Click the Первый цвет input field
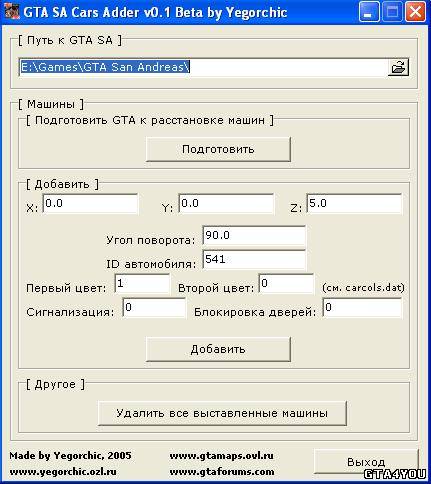431x484 pixels. [142, 283]
